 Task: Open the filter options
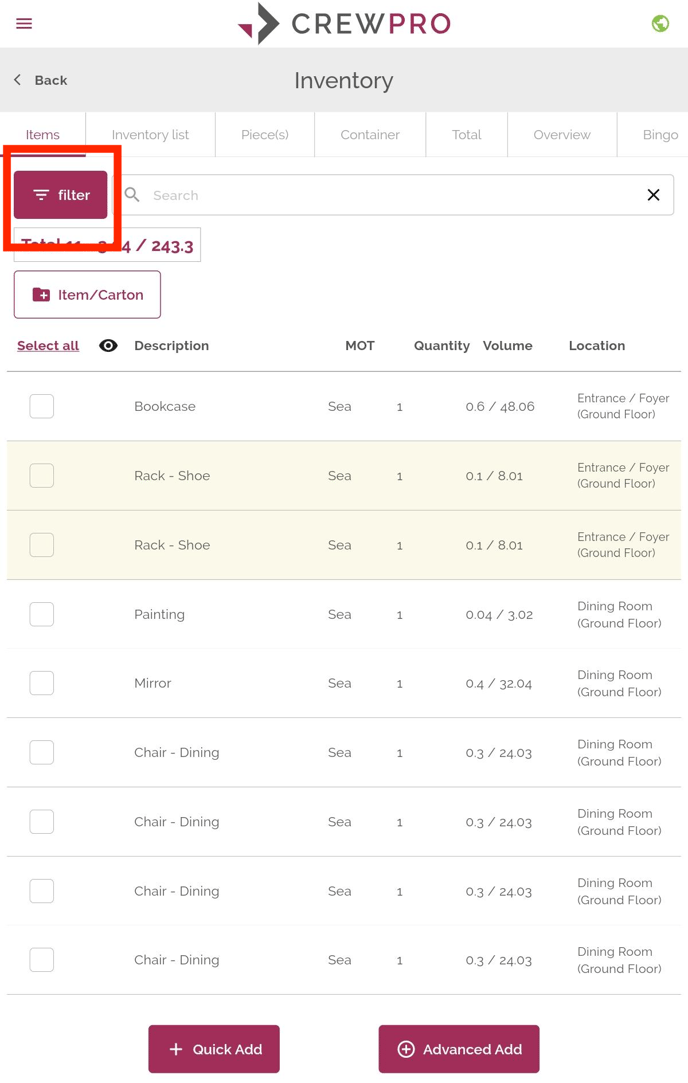(61, 195)
